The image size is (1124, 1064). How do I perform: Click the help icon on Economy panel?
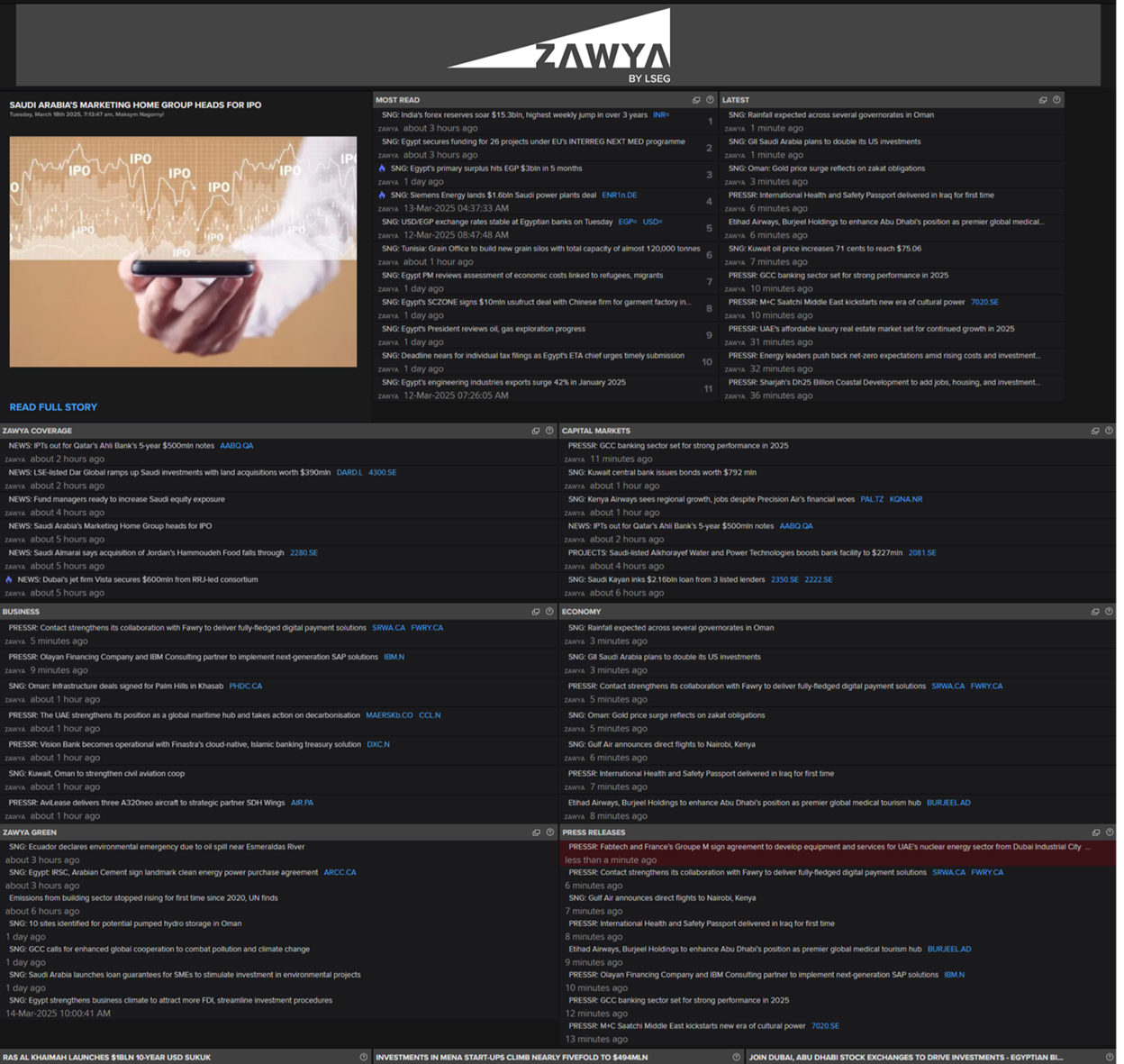tap(1109, 612)
